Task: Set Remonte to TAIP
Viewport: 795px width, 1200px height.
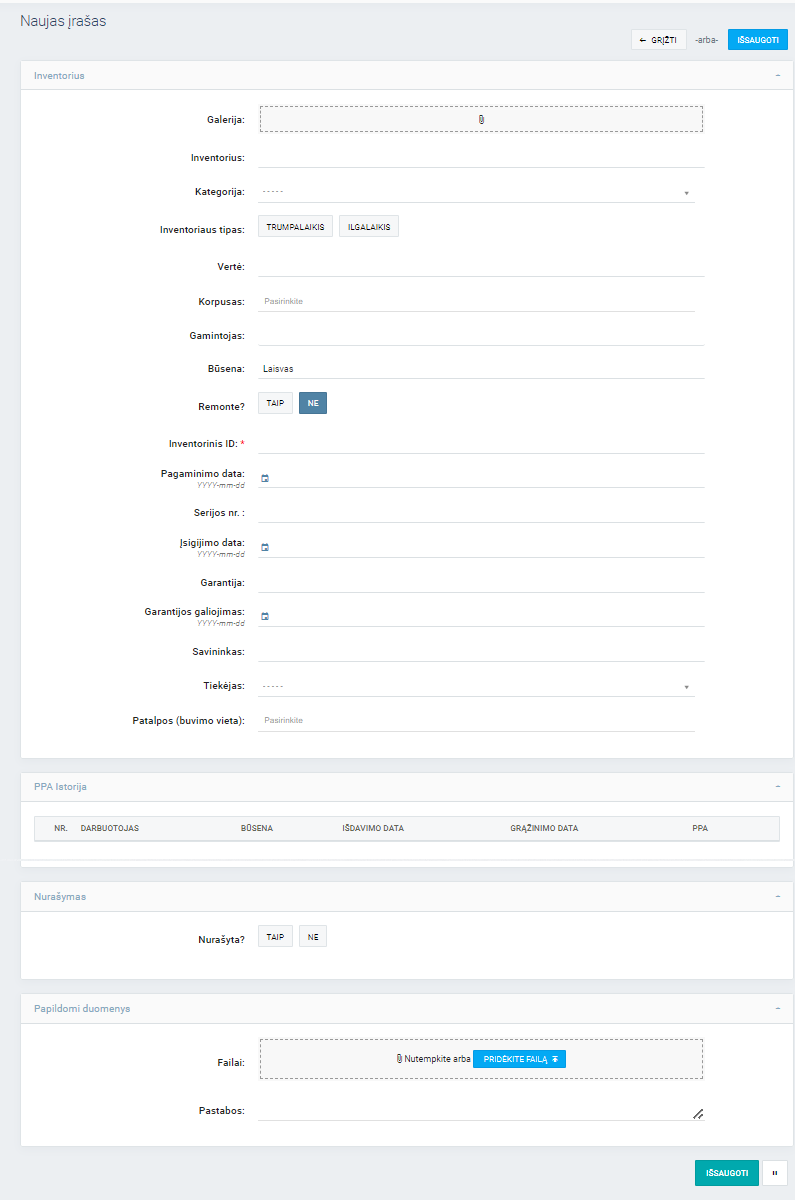Action: pos(275,403)
